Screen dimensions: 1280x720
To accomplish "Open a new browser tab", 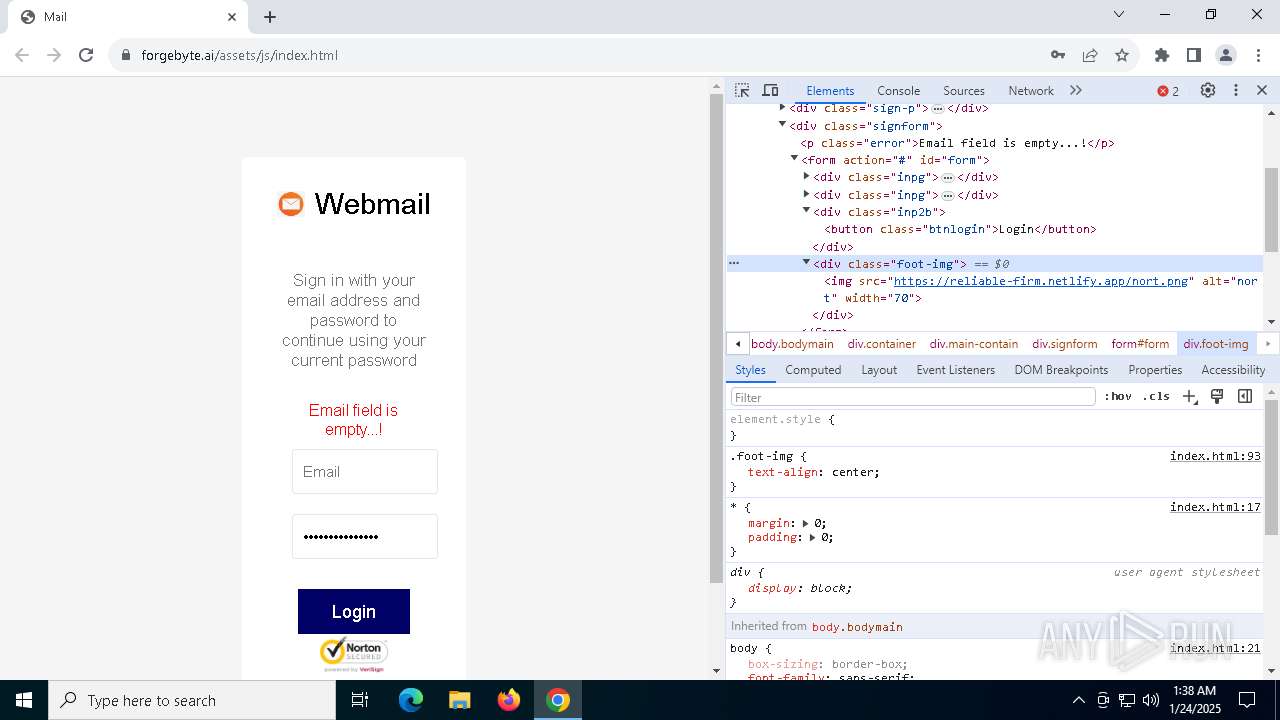I will [270, 17].
